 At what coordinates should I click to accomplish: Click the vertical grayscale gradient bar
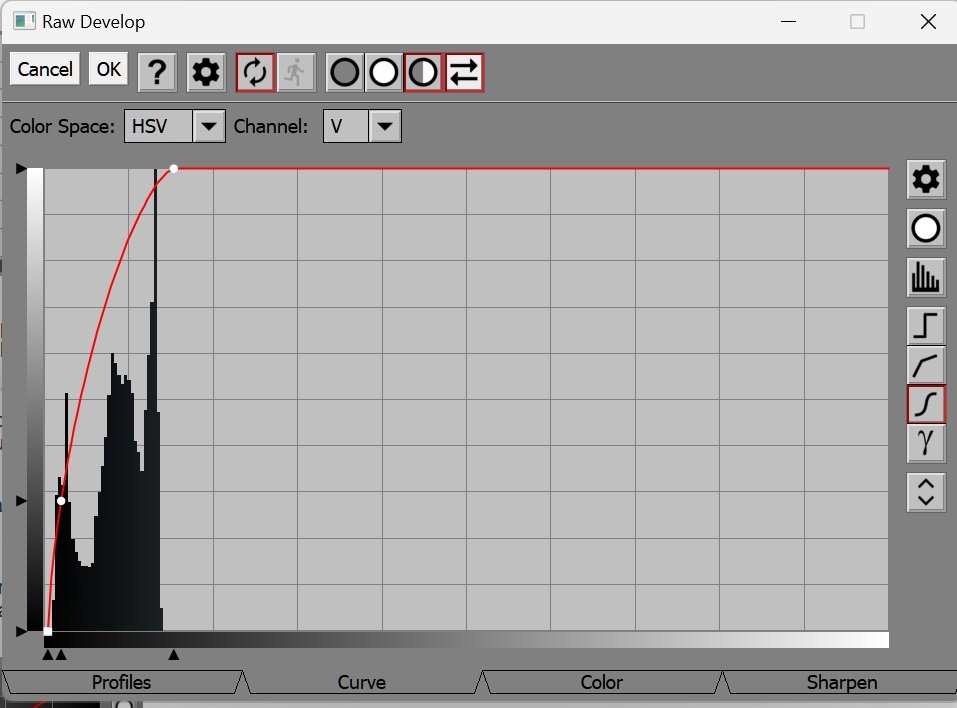pos(35,399)
